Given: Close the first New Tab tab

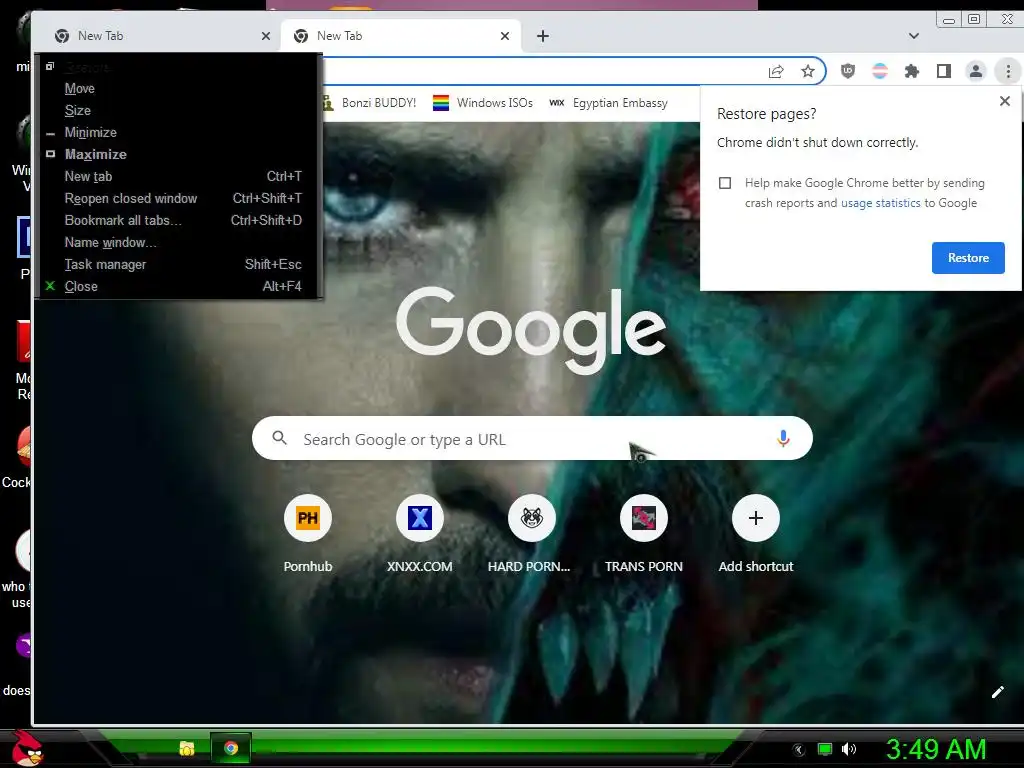Looking at the screenshot, I should coord(266,36).
